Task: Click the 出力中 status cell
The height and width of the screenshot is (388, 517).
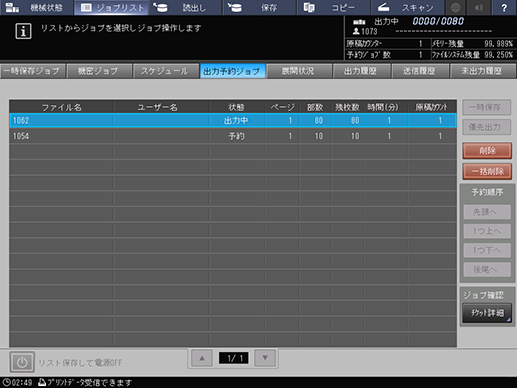Action: [237, 120]
